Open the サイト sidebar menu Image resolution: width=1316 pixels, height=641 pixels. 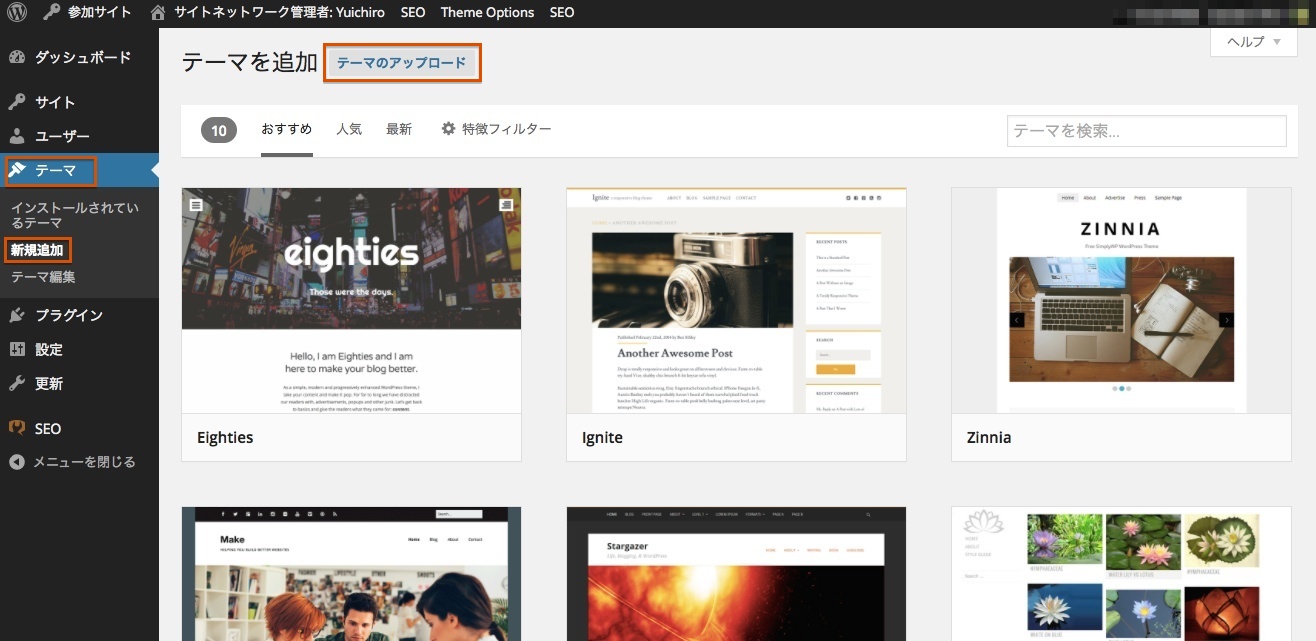55,102
